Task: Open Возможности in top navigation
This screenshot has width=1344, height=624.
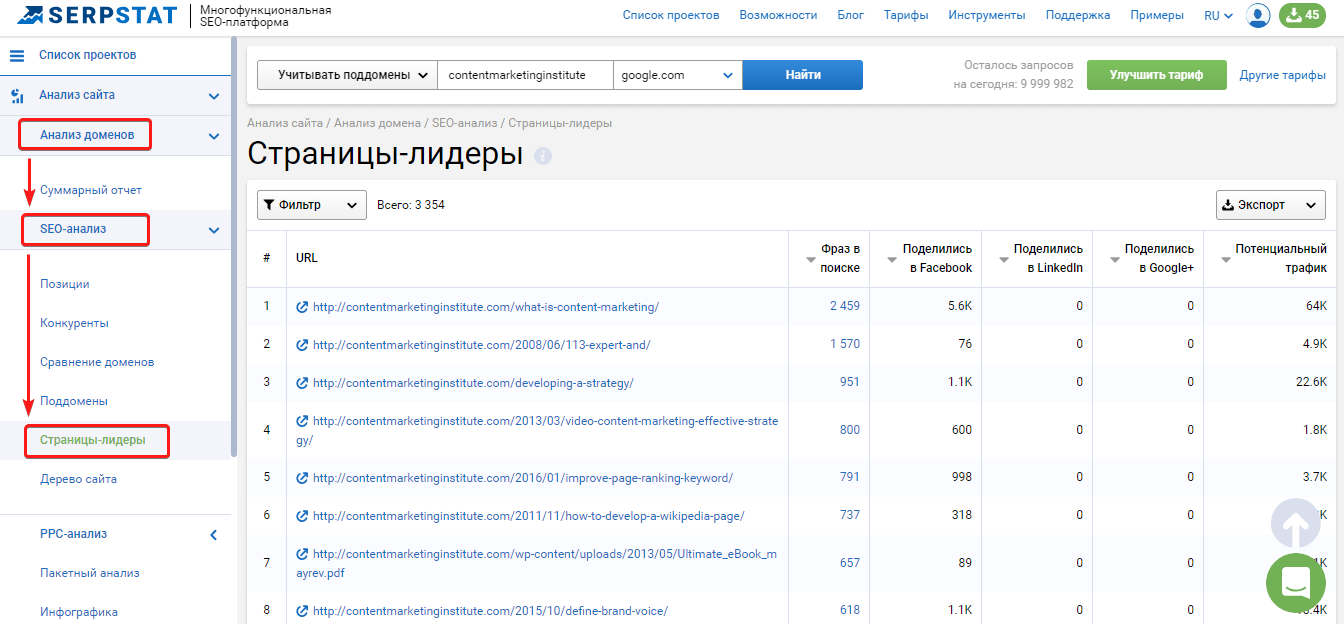Action: [778, 15]
